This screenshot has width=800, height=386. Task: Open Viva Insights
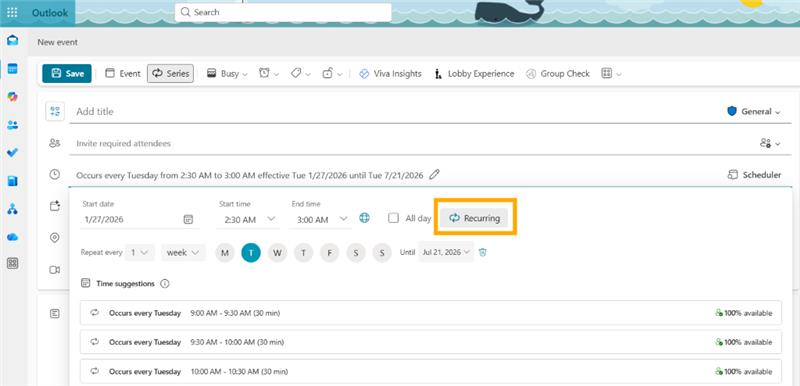390,73
